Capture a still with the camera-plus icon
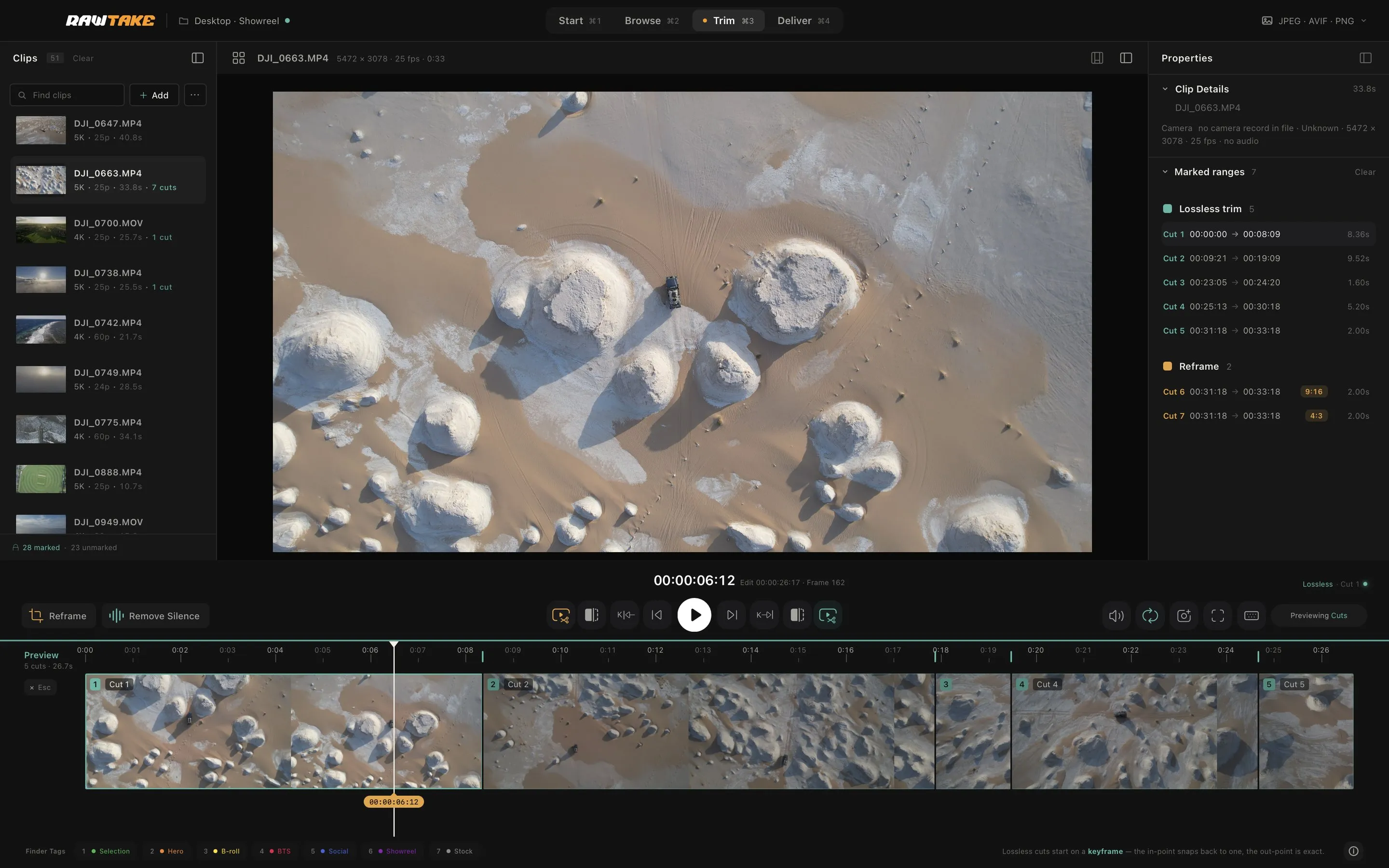 [x=1184, y=616]
